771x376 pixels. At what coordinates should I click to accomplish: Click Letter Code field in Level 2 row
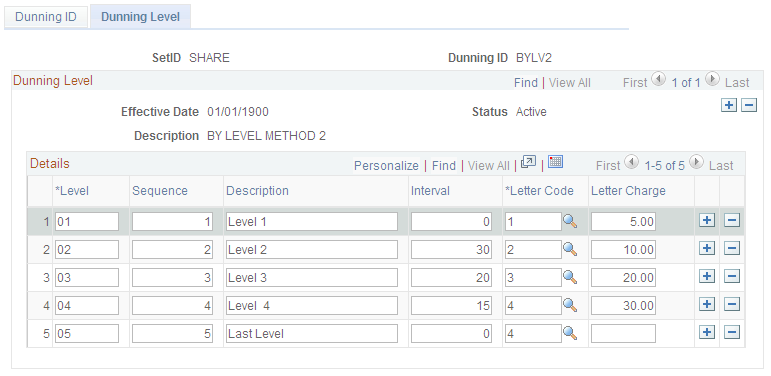tap(533, 250)
